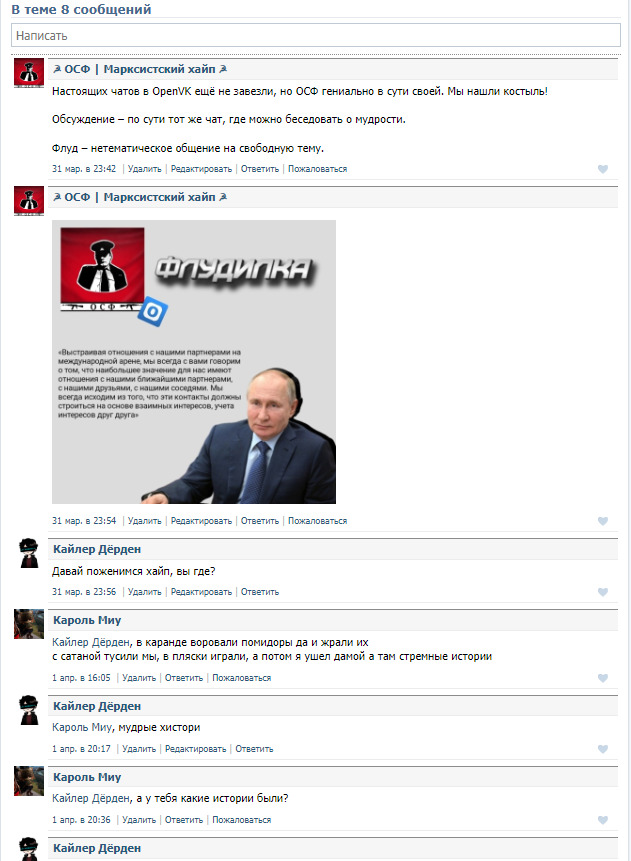This screenshot has width=631, height=861.
Task: Open ОСФ | Марксистский хайп profile on second post
Action: 140,197
